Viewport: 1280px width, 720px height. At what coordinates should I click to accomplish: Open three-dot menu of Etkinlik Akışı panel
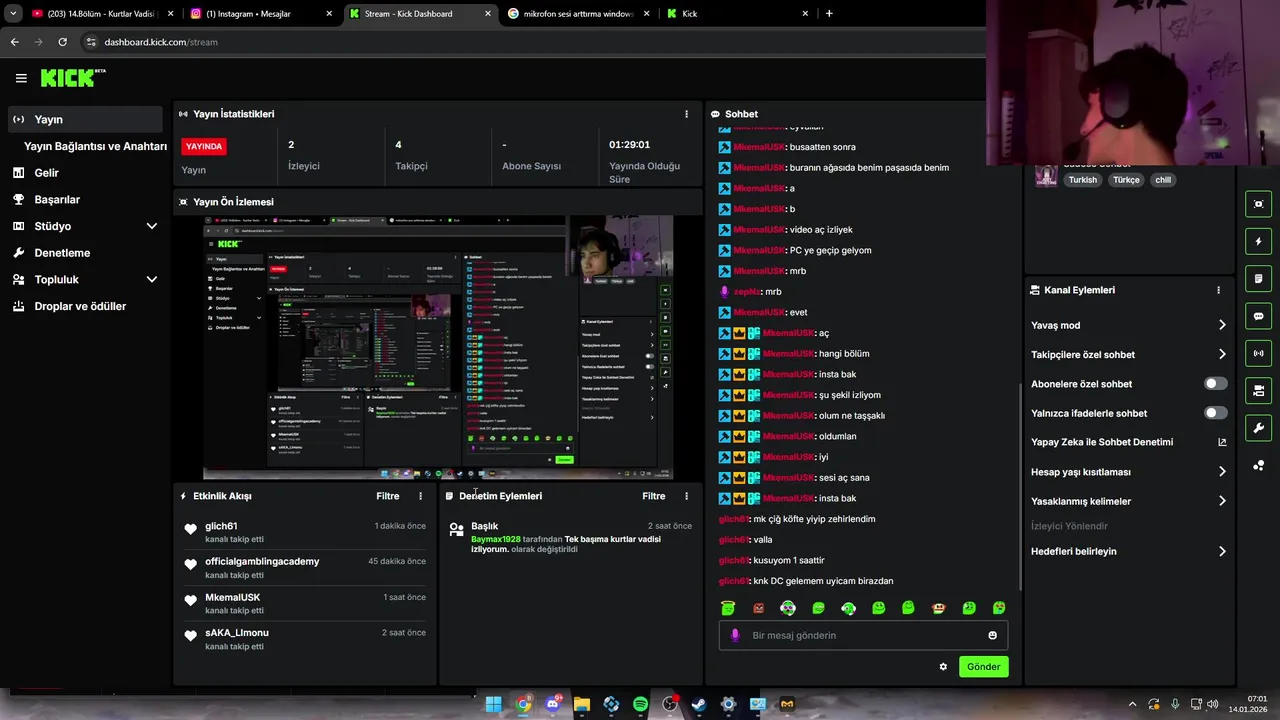[x=420, y=496]
